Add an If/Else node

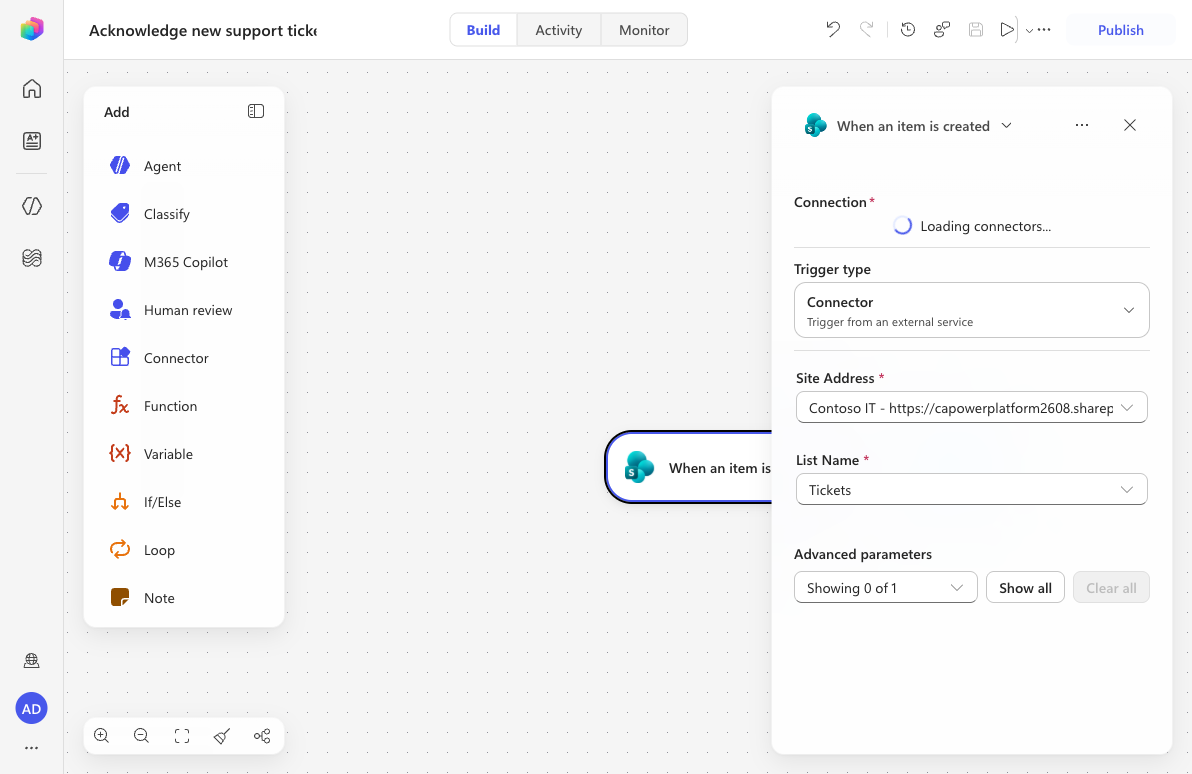184,502
